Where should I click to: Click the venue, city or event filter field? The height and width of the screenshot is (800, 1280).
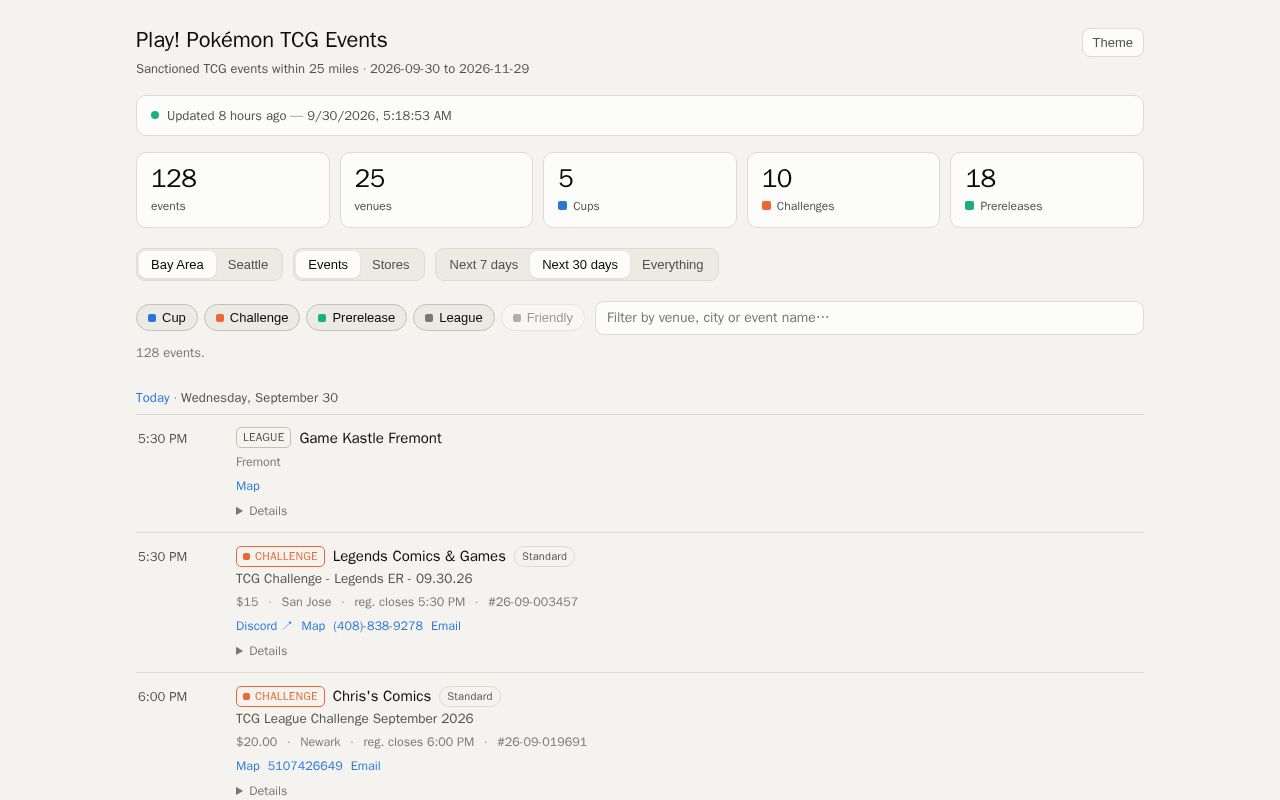click(x=869, y=318)
